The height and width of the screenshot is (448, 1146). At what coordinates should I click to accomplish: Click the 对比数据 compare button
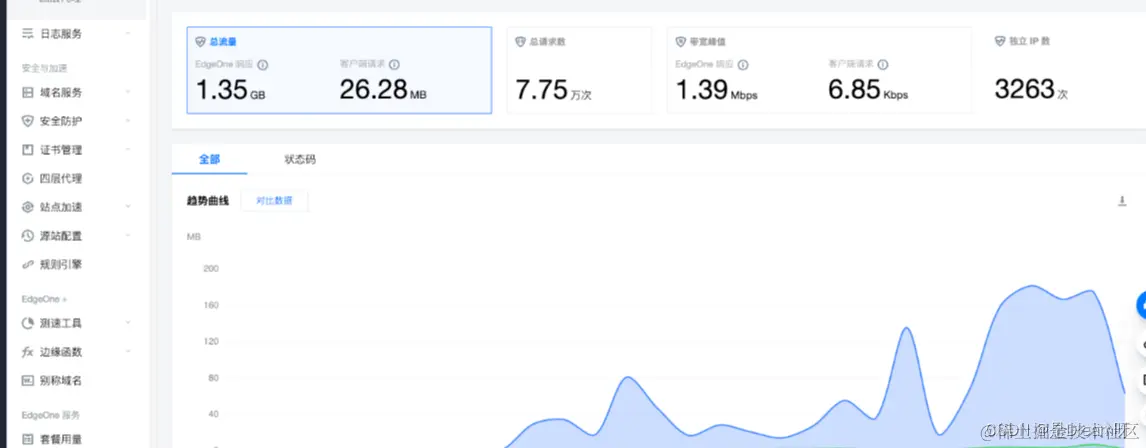[274, 201]
